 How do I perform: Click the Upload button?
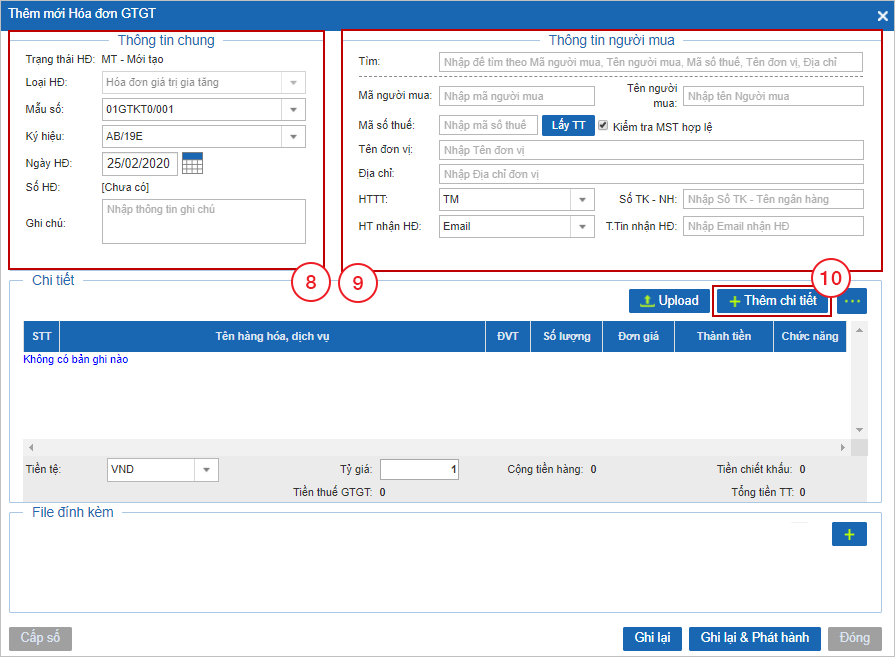[669, 301]
